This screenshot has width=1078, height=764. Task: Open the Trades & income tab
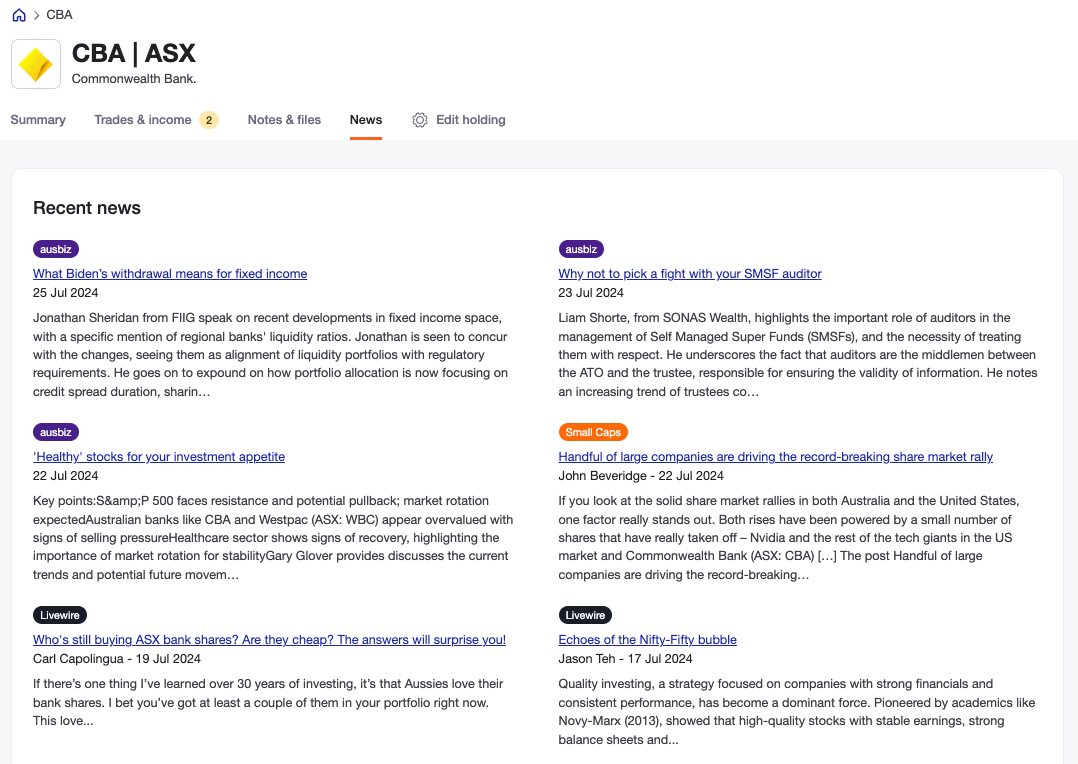[x=143, y=119]
